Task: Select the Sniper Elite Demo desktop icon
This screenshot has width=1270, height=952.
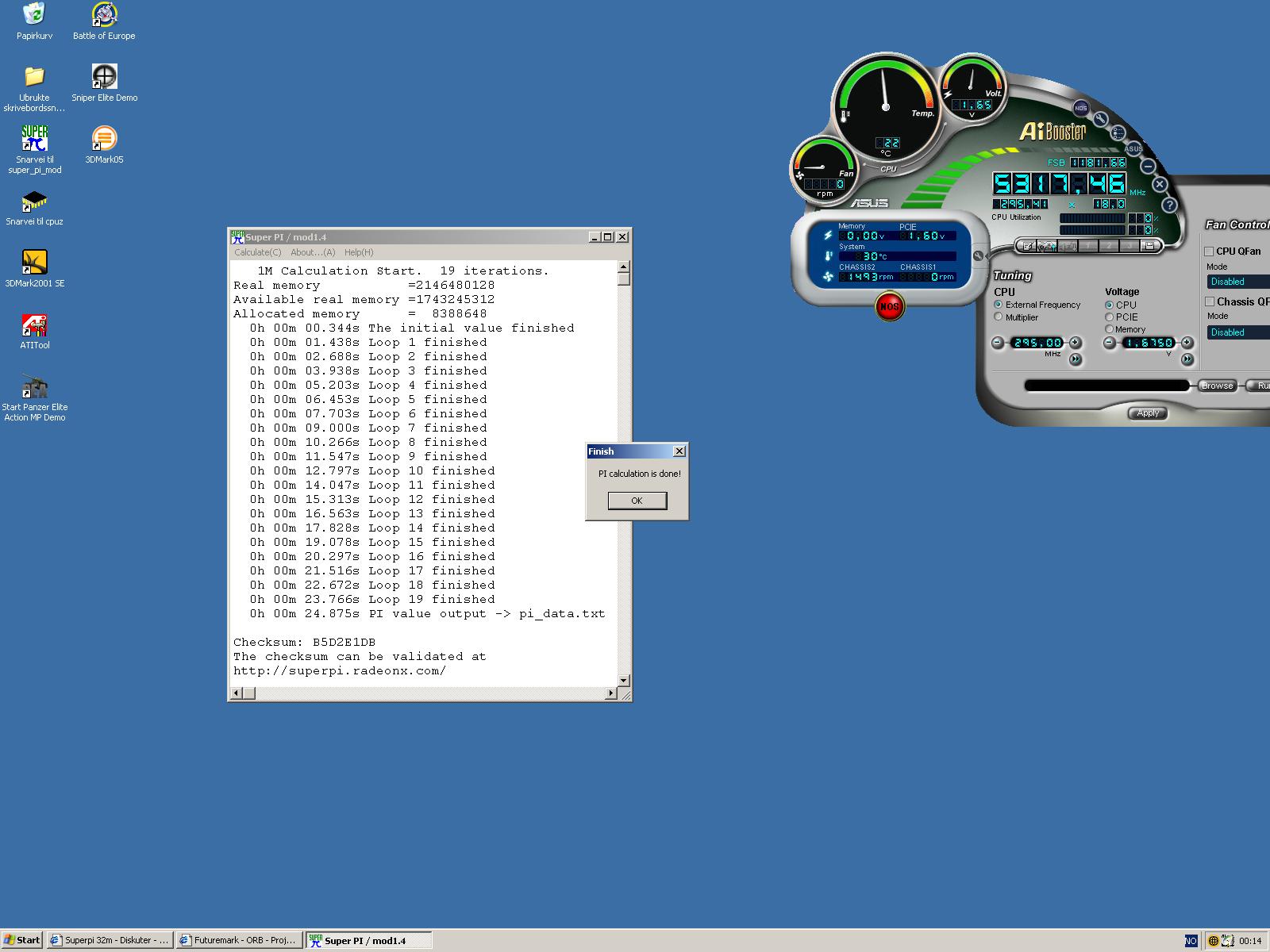Action: coord(104,83)
